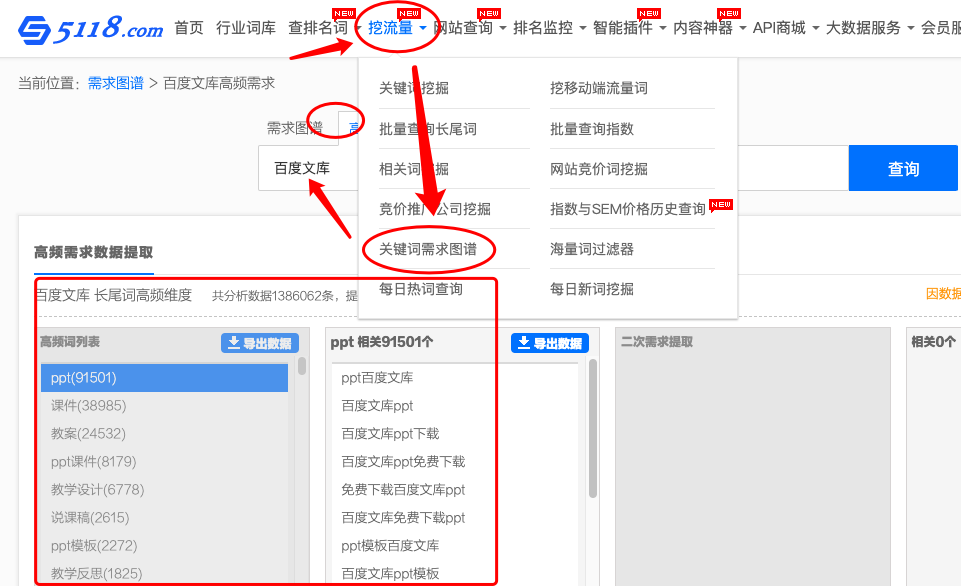Click the 百度文库ppt免费下载 keyword row

454,462
